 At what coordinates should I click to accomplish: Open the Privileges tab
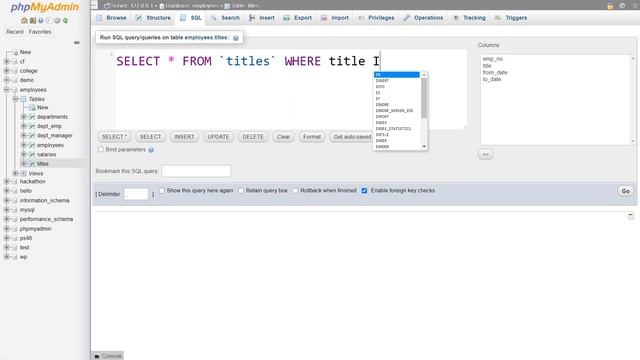pyautogui.click(x=376, y=18)
